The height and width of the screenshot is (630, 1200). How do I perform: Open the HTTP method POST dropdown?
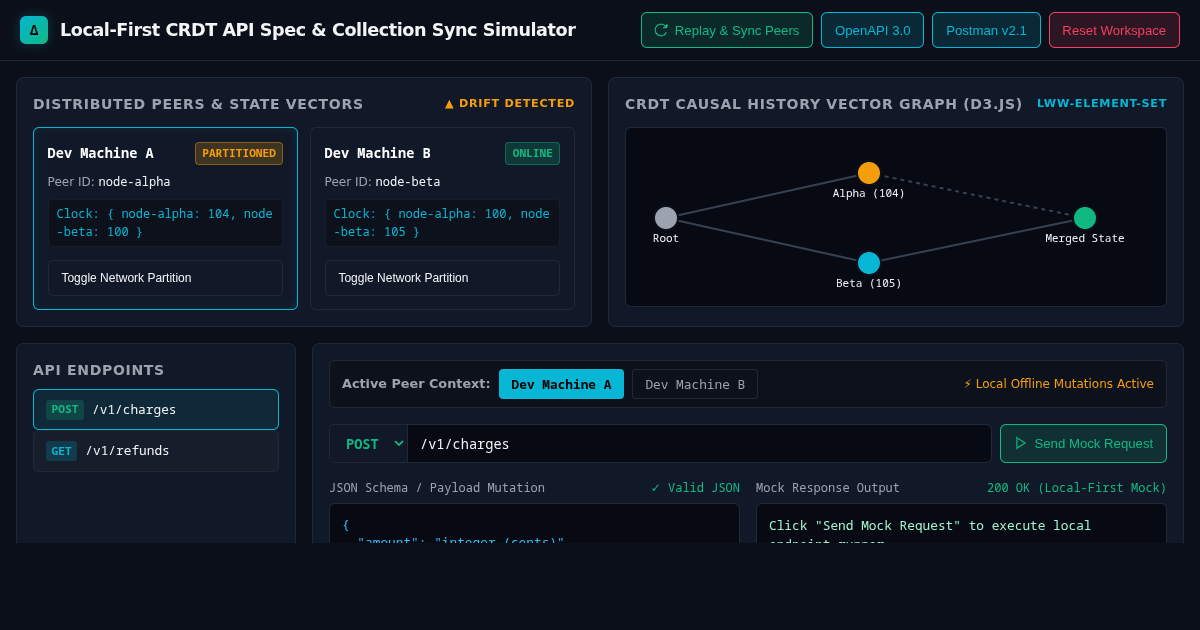[x=369, y=444]
